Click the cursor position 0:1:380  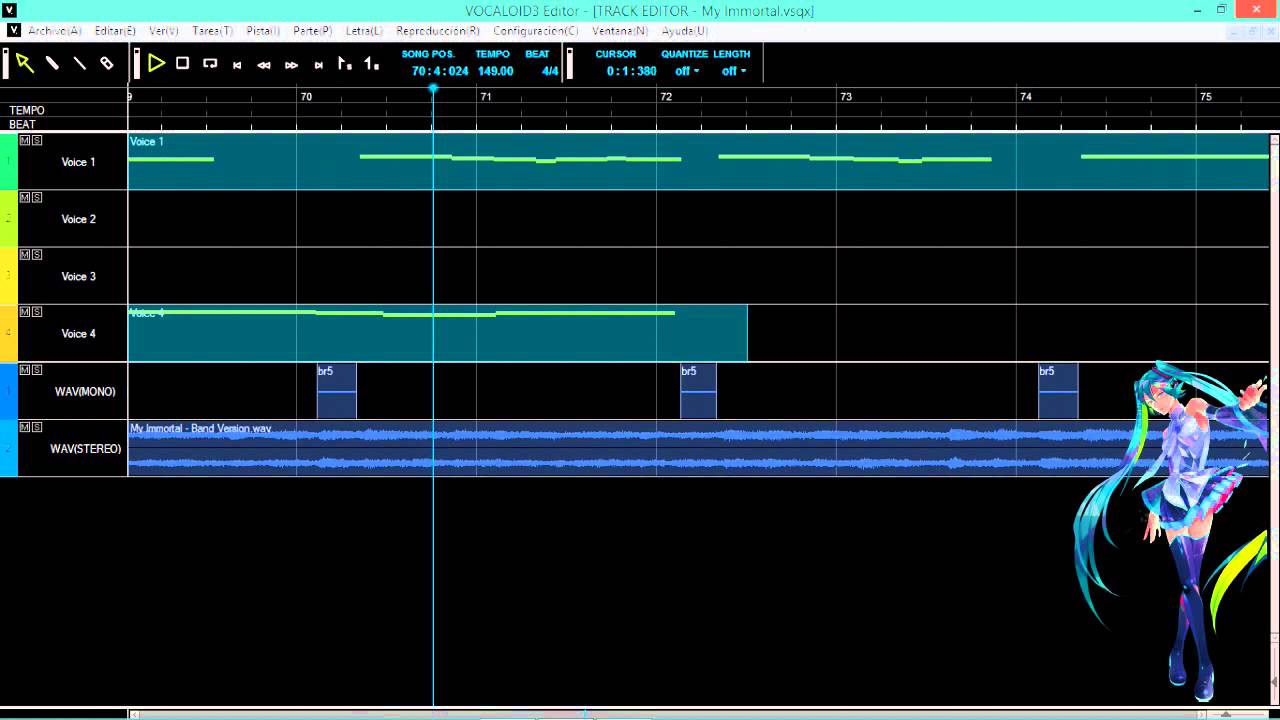(x=631, y=71)
